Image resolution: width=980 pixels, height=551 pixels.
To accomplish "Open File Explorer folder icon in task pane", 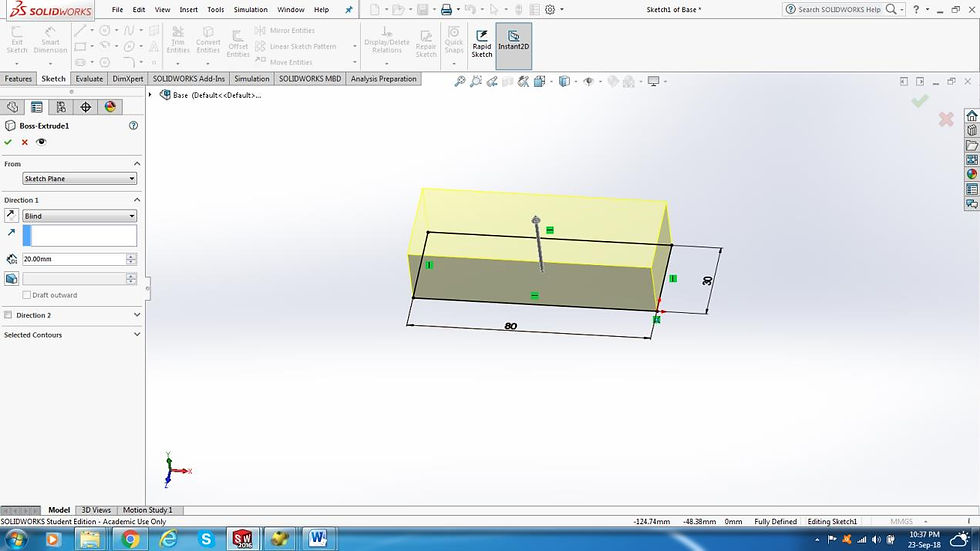I will (972, 145).
